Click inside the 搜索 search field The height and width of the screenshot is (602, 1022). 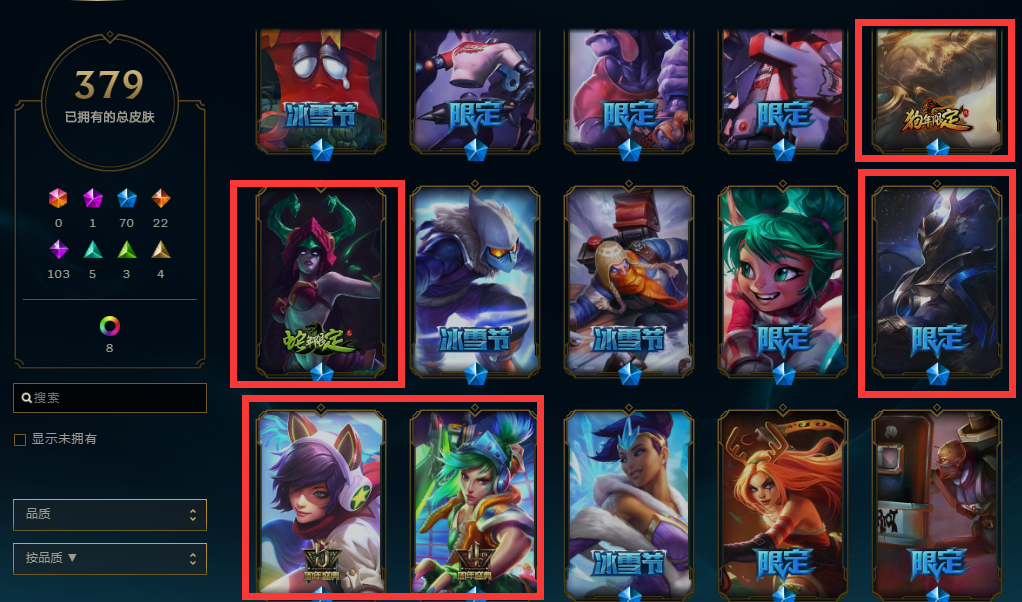pyautogui.click(x=110, y=397)
